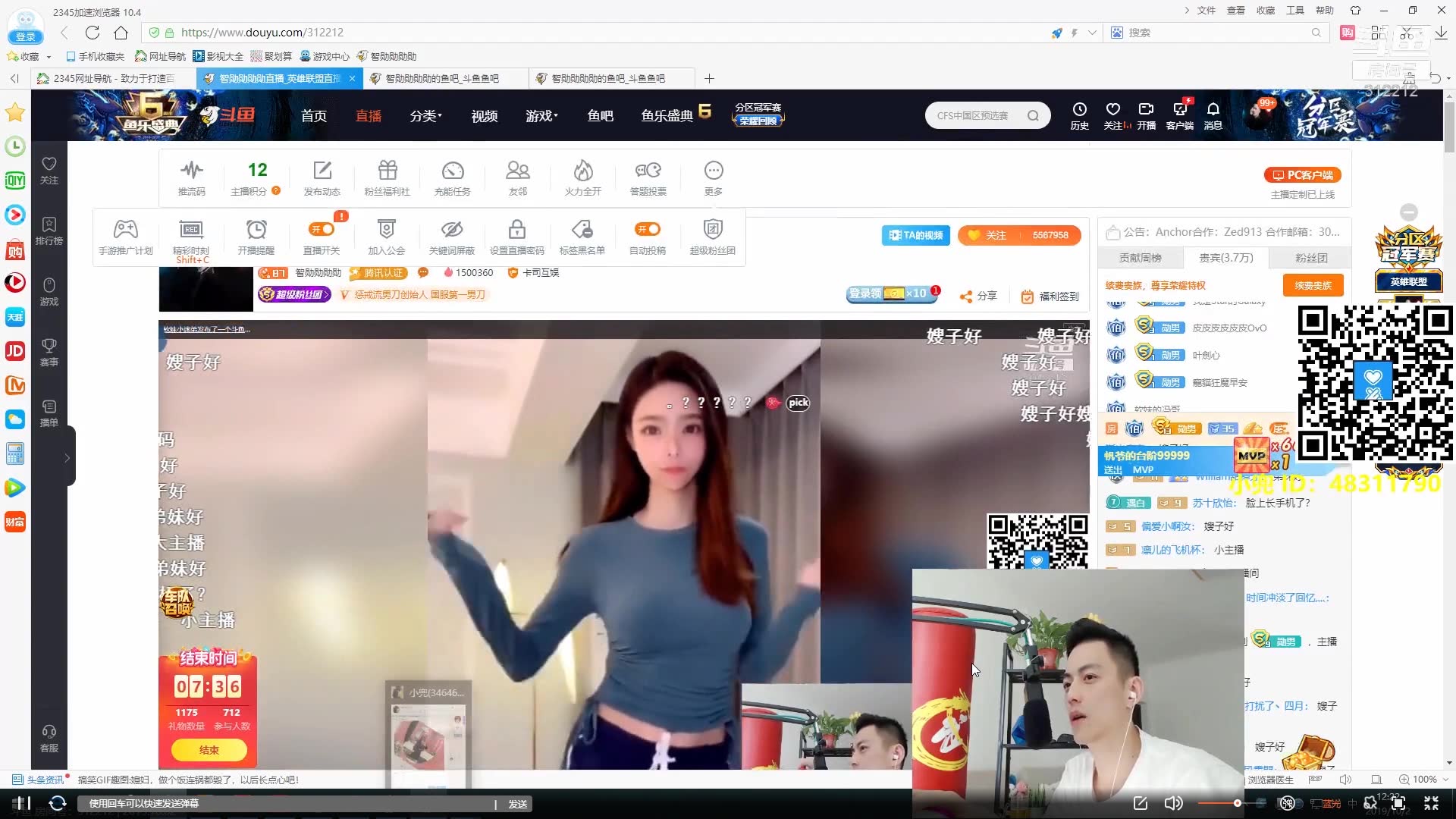Open address bar dropdown arrow
The width and height of the screenshot is (1456, 819).
[x=1092, y=33]
